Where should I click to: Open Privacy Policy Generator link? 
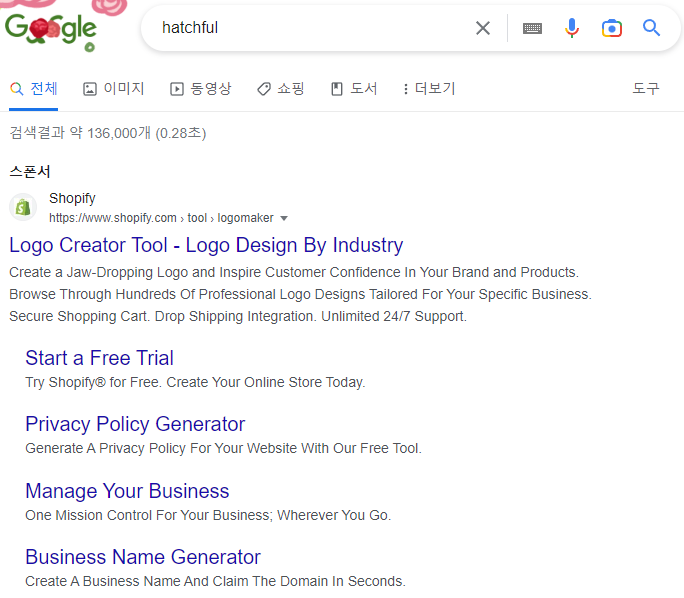coord(135,424)
